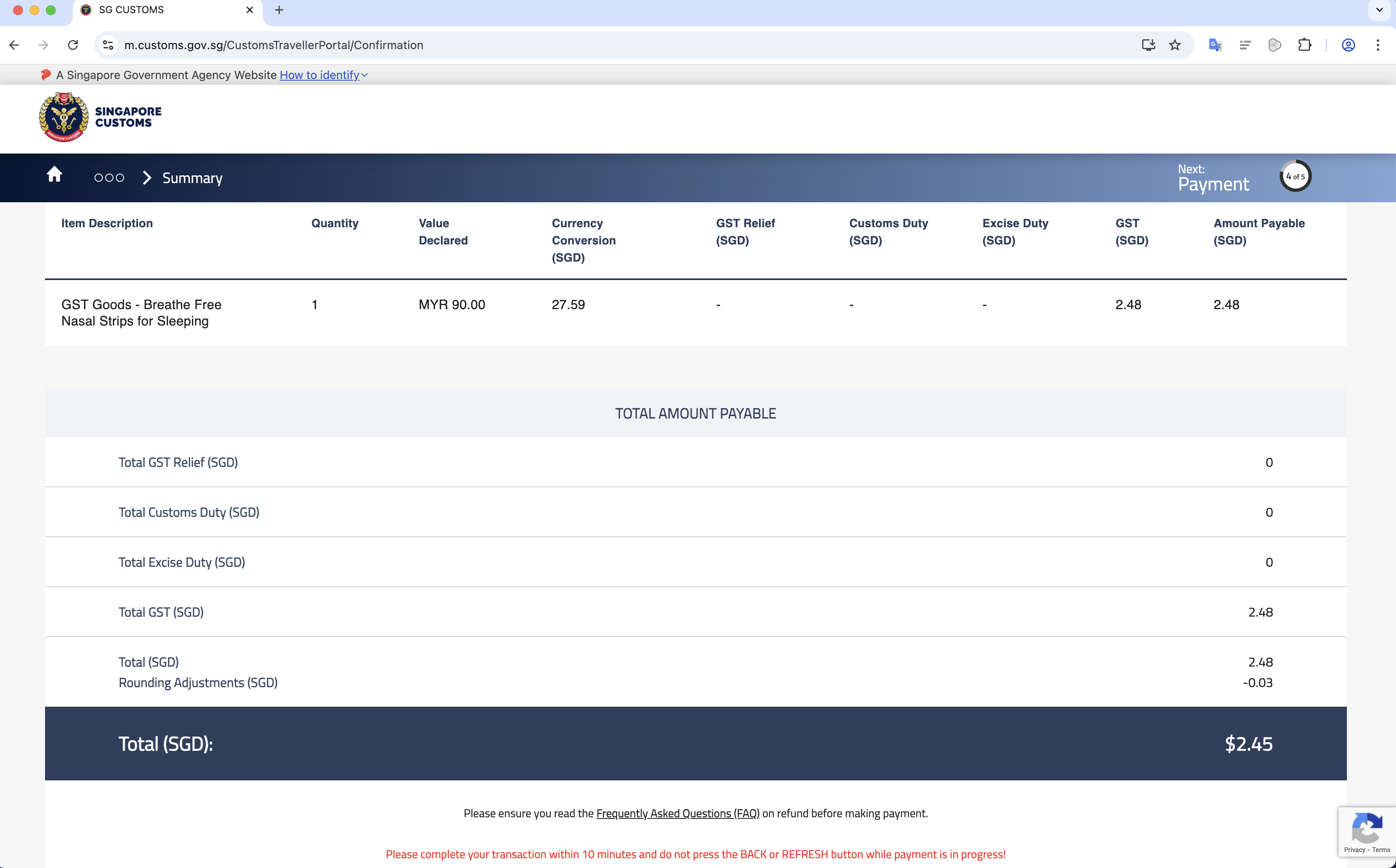
Task: Reload the page with refresh button
Action: pos(73,45)
